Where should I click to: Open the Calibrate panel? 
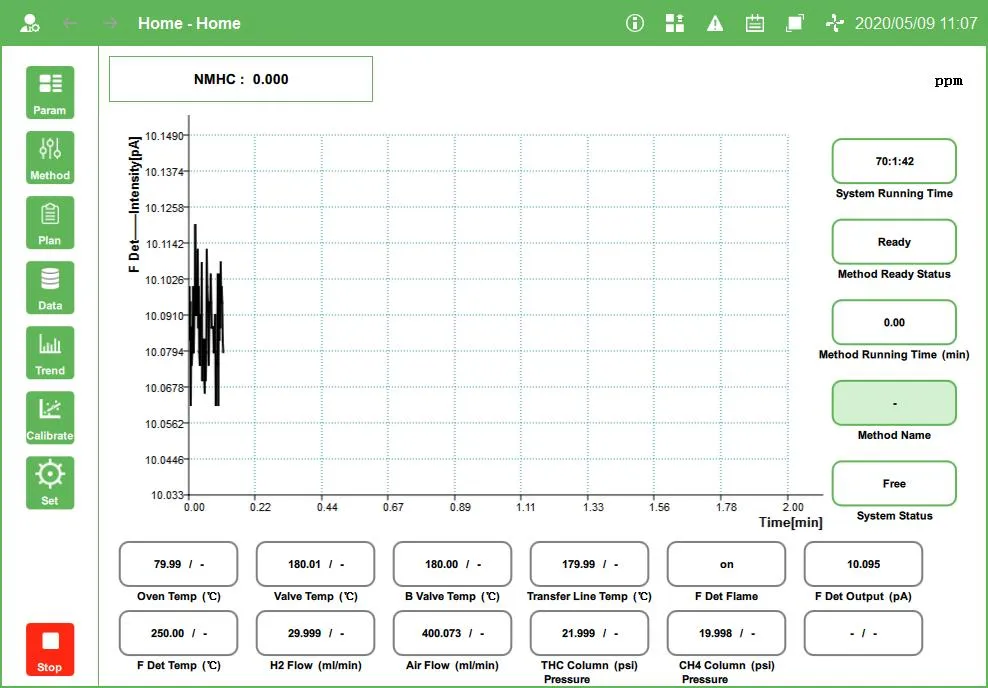[49, 417]
